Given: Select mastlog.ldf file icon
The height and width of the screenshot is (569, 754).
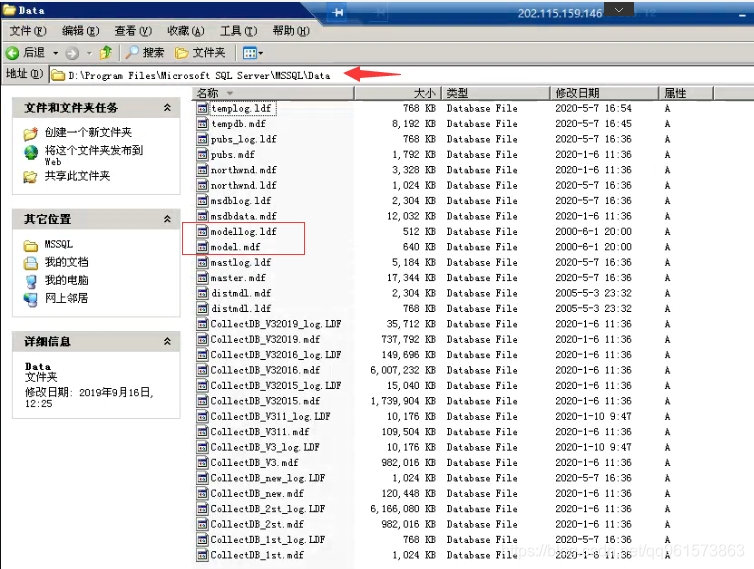Looking at the screenshot, I should 202,262.
